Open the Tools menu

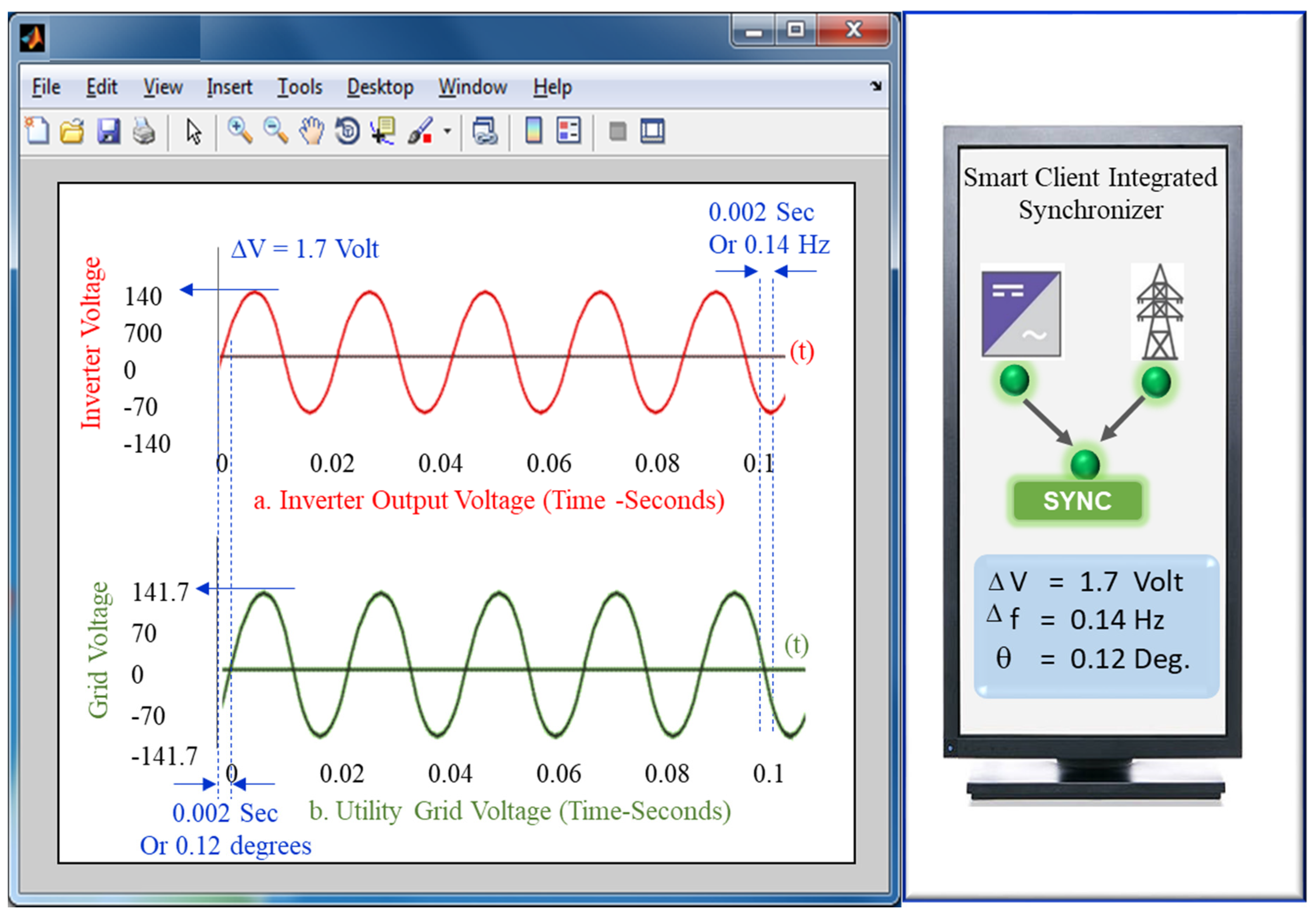[300, 87]
